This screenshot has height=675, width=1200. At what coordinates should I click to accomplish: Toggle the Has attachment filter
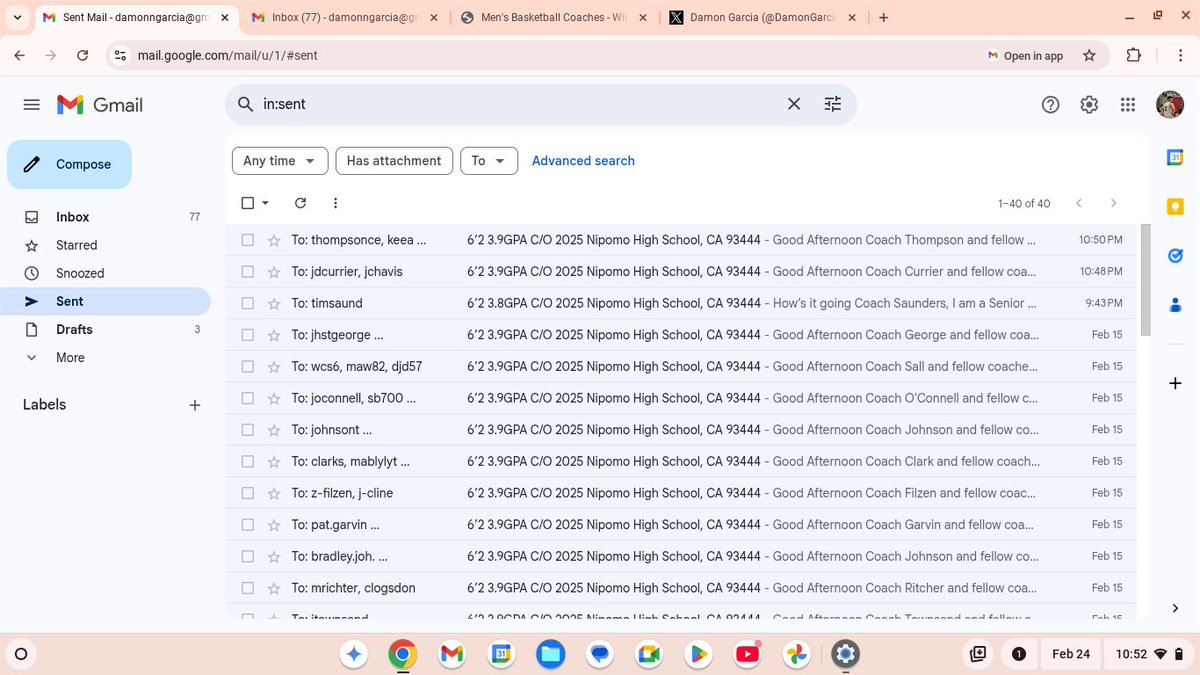pos(394,161)
